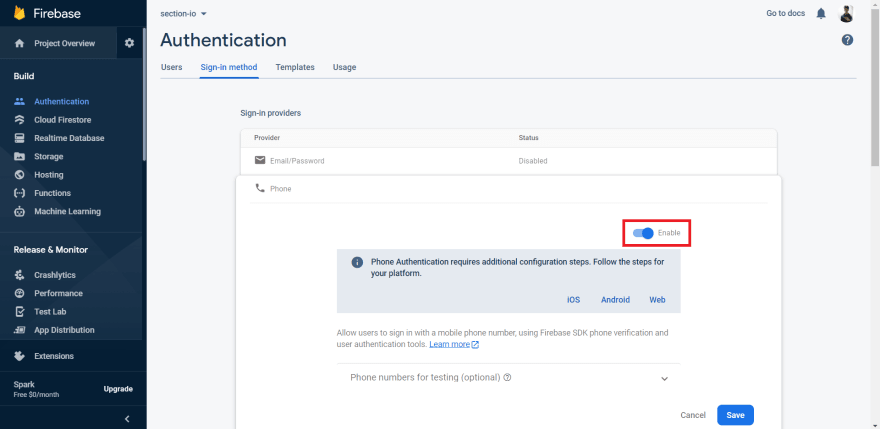Click the Phone provider row header
The height and width of the screenshot is (429, 880).
click(508, 189)
